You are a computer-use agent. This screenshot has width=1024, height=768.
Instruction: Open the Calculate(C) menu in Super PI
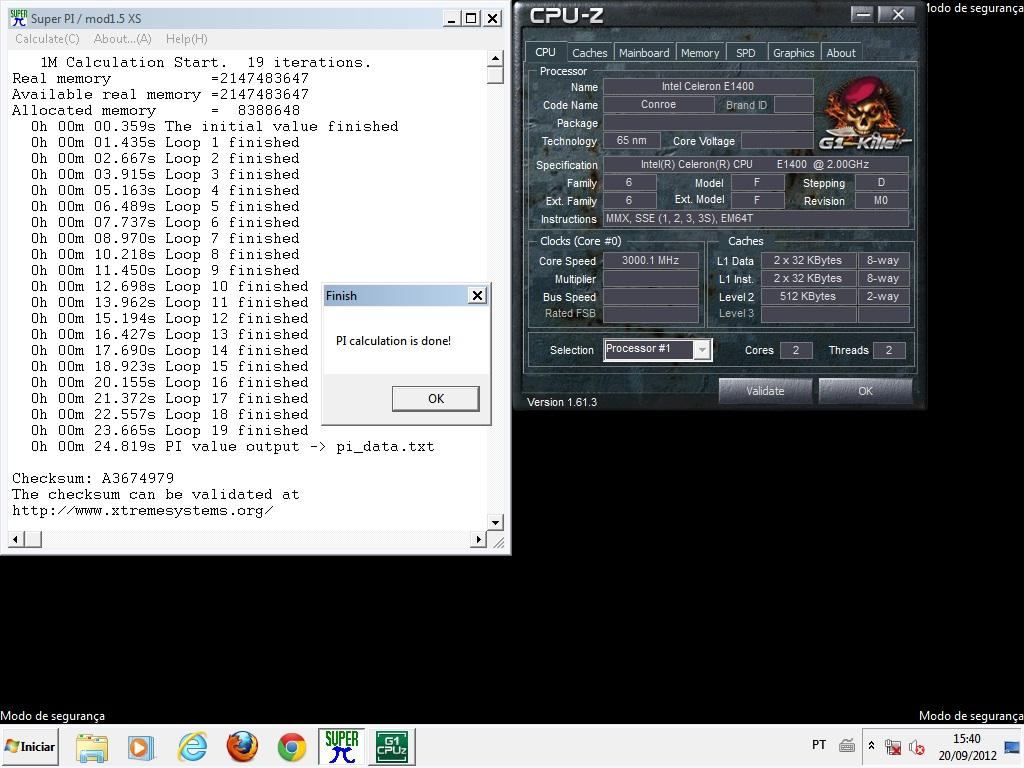click(47, 39)
